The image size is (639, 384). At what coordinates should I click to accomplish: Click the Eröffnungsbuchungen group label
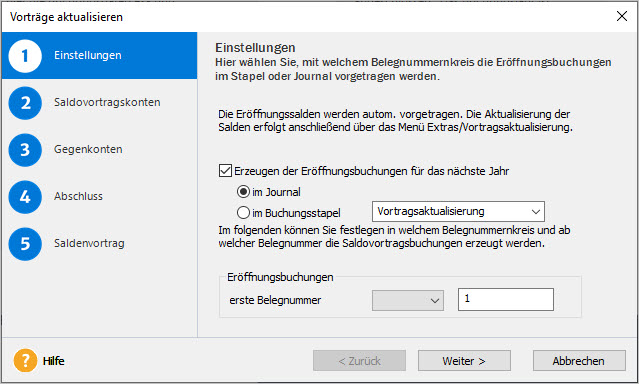coord(280,277)
